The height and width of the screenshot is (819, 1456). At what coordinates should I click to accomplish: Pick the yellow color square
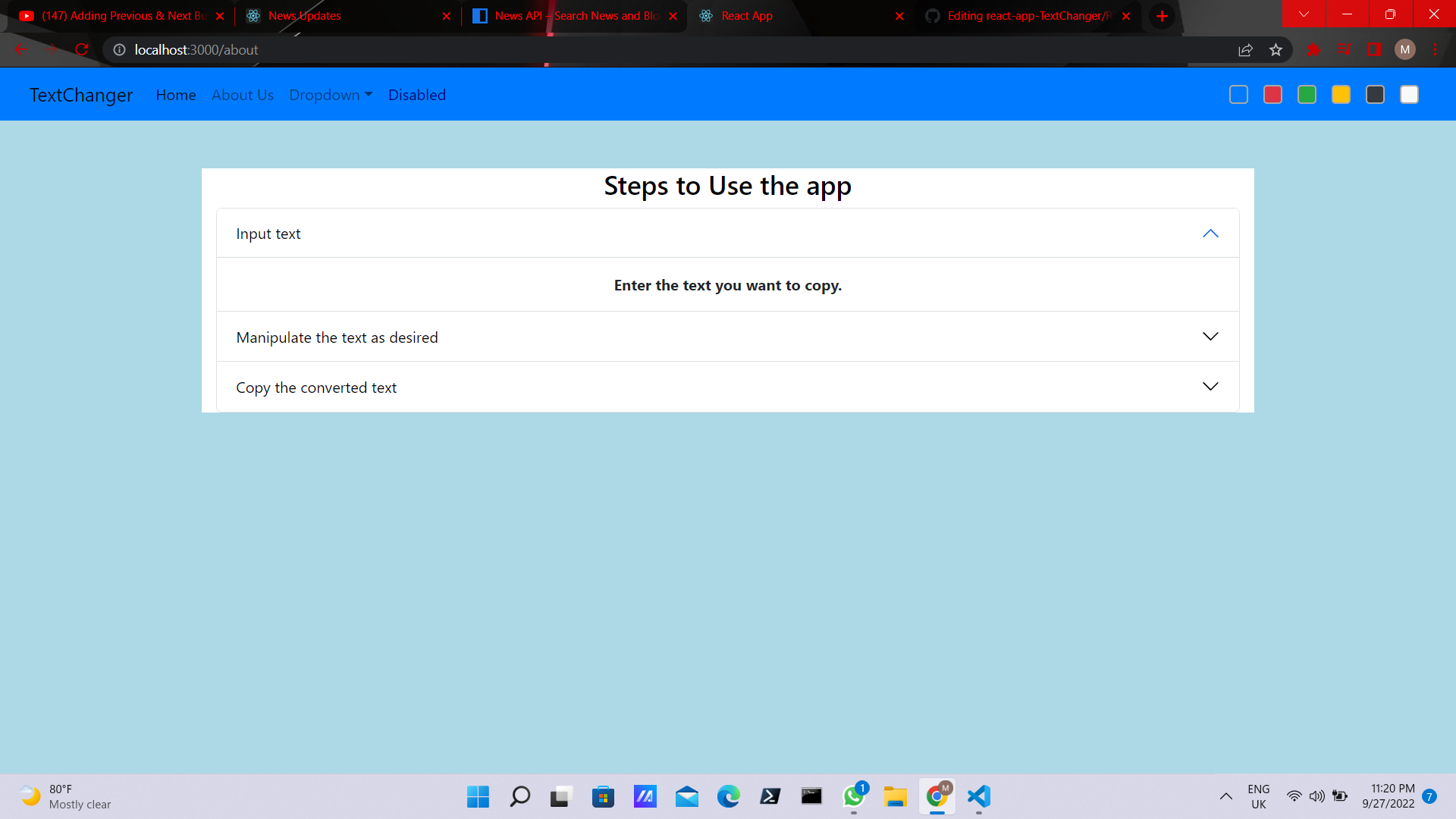pos(1341,94)
